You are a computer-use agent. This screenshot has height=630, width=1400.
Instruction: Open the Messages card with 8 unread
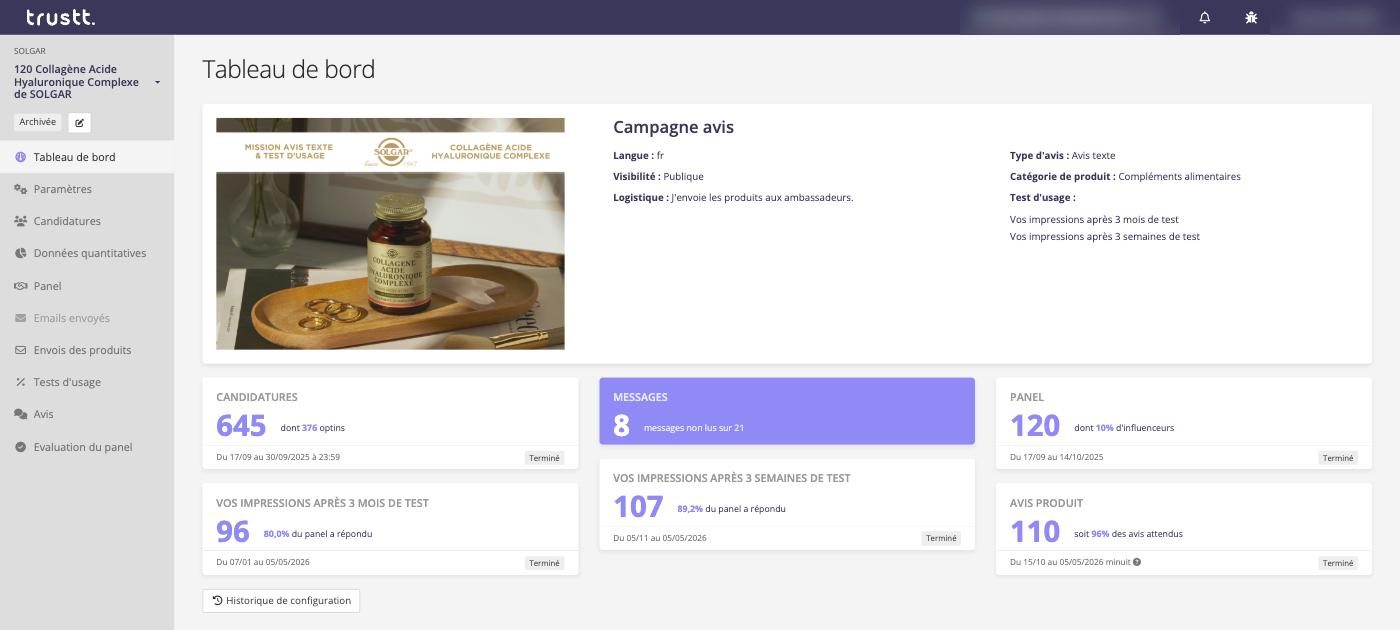tap(787, 411)
